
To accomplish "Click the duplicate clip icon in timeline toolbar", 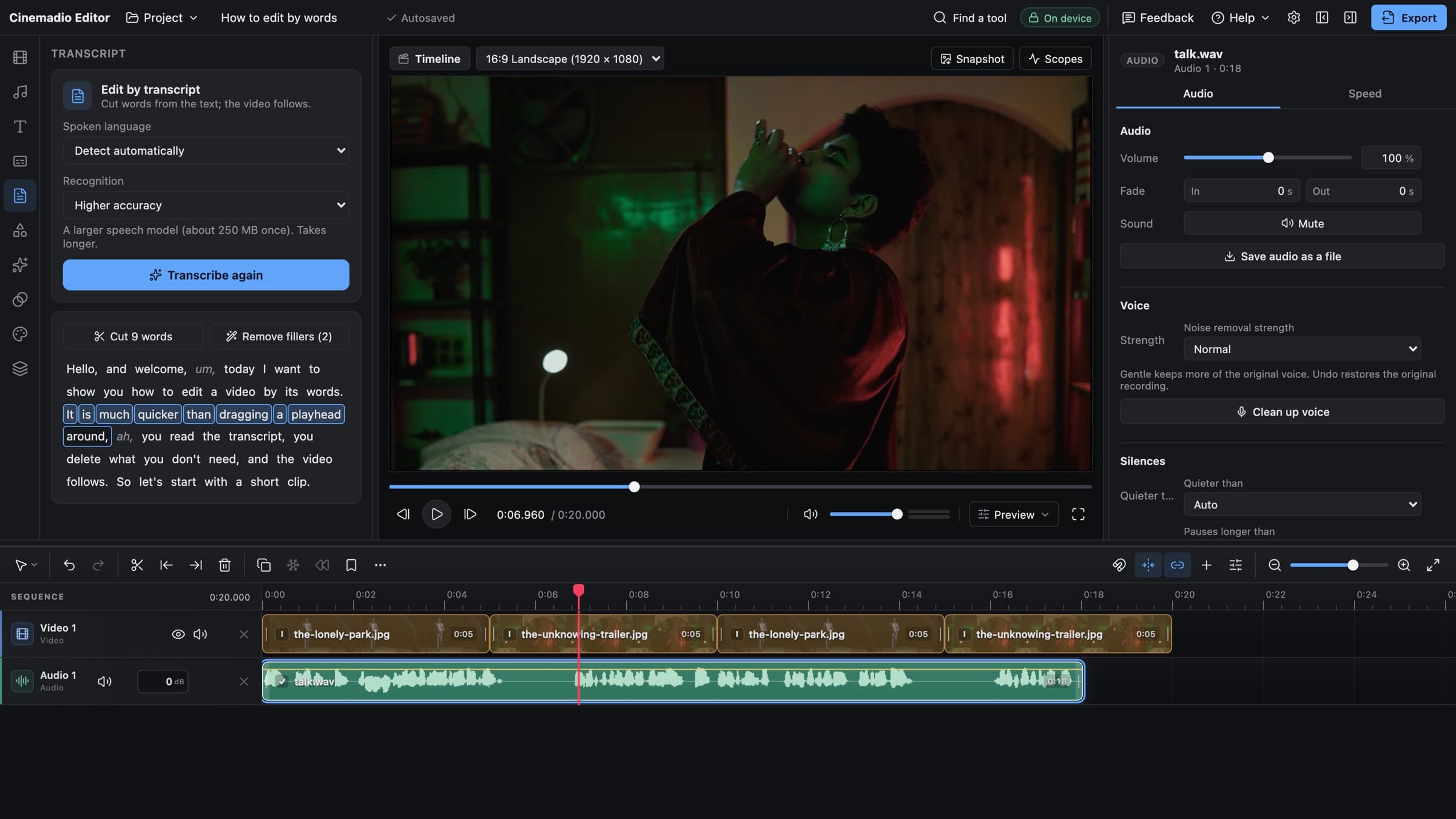I will [263, 565].
